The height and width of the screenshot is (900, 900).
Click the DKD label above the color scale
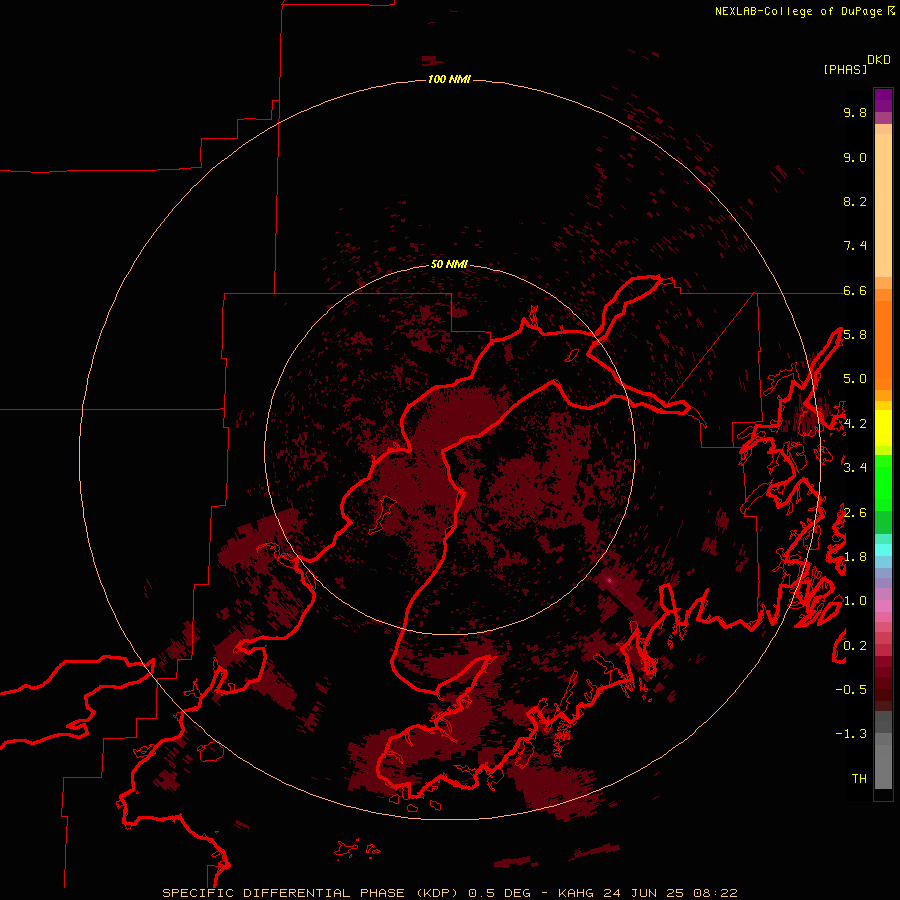click(x=878, y=60)
